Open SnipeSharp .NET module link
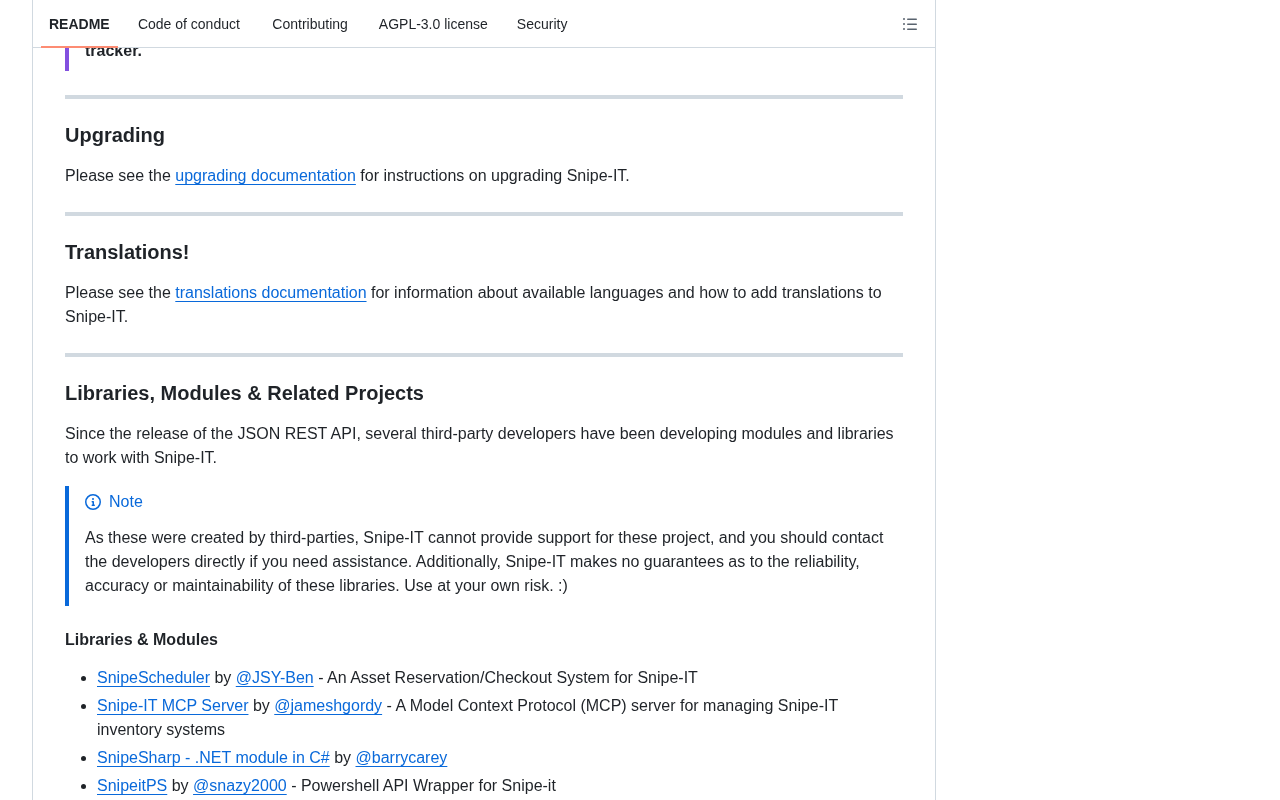1280x800 pixels. pos(213,758)
